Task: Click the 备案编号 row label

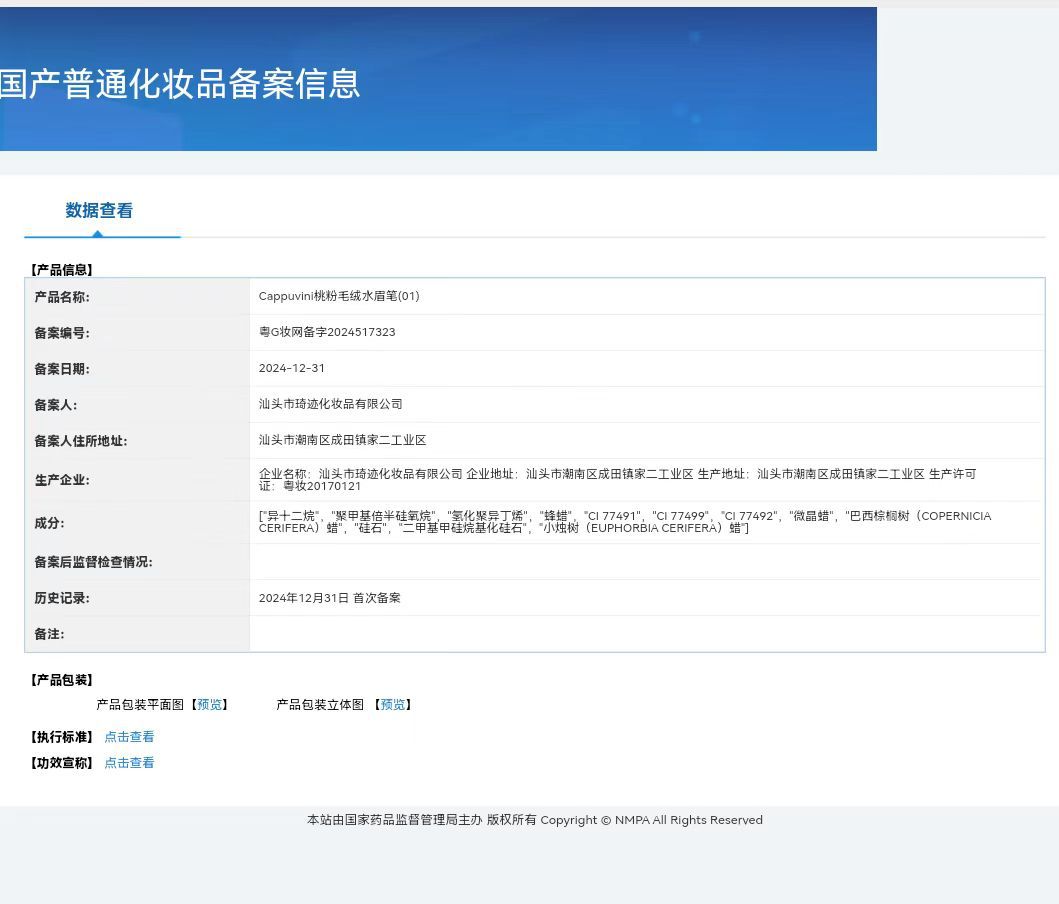Action: point(61,333)
